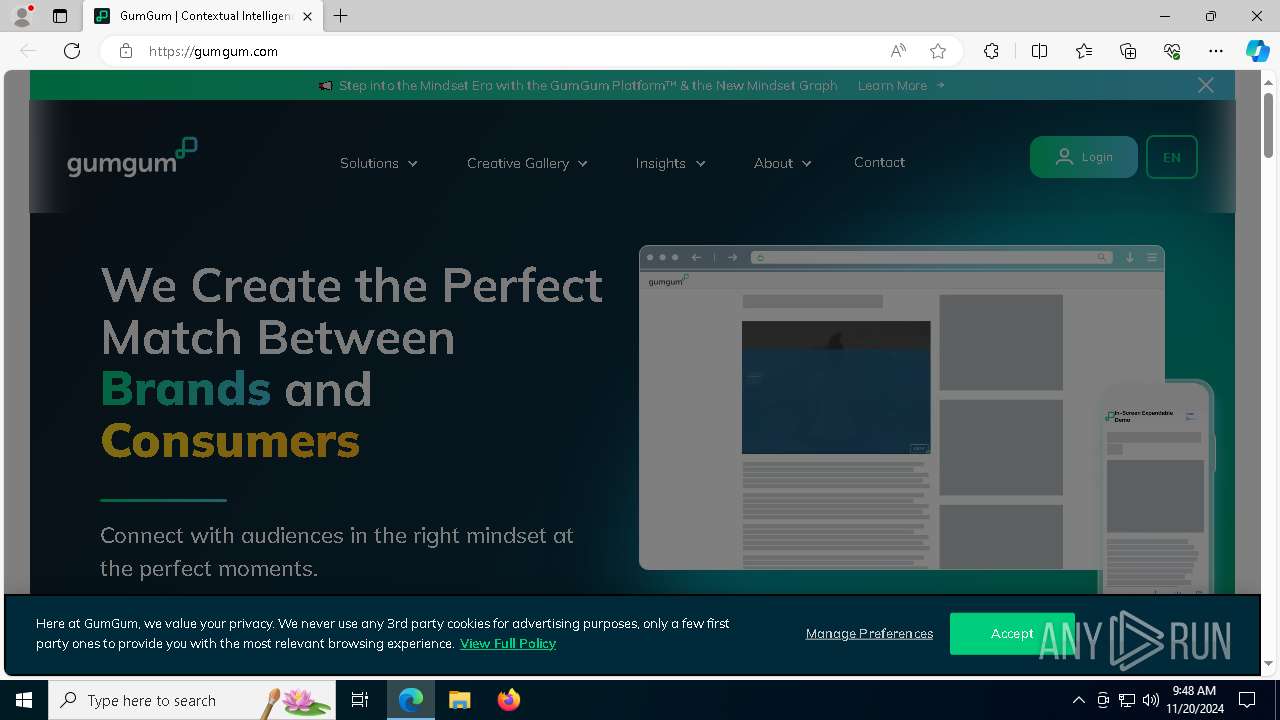Open File Explorer from taskbar

click(x=459, y=700)
